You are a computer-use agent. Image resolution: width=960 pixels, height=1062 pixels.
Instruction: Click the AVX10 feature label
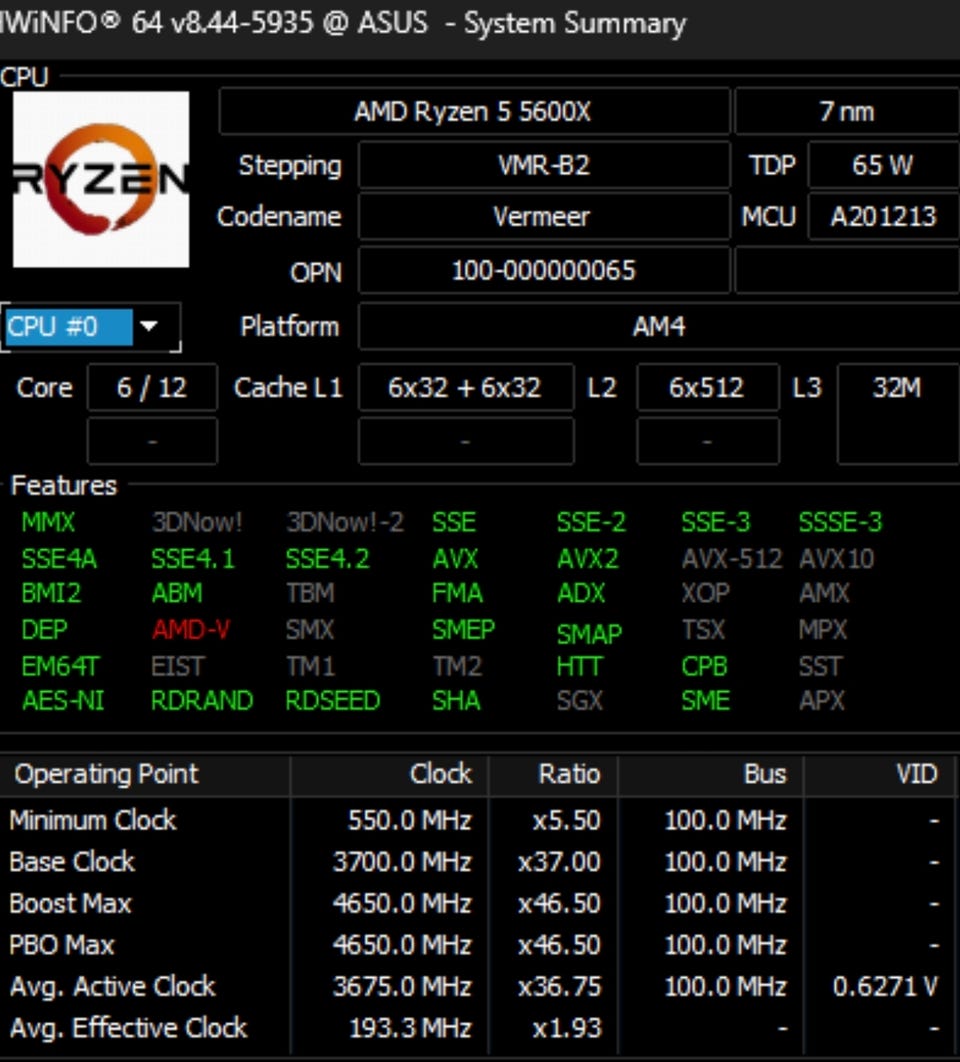tap(837, 559)
